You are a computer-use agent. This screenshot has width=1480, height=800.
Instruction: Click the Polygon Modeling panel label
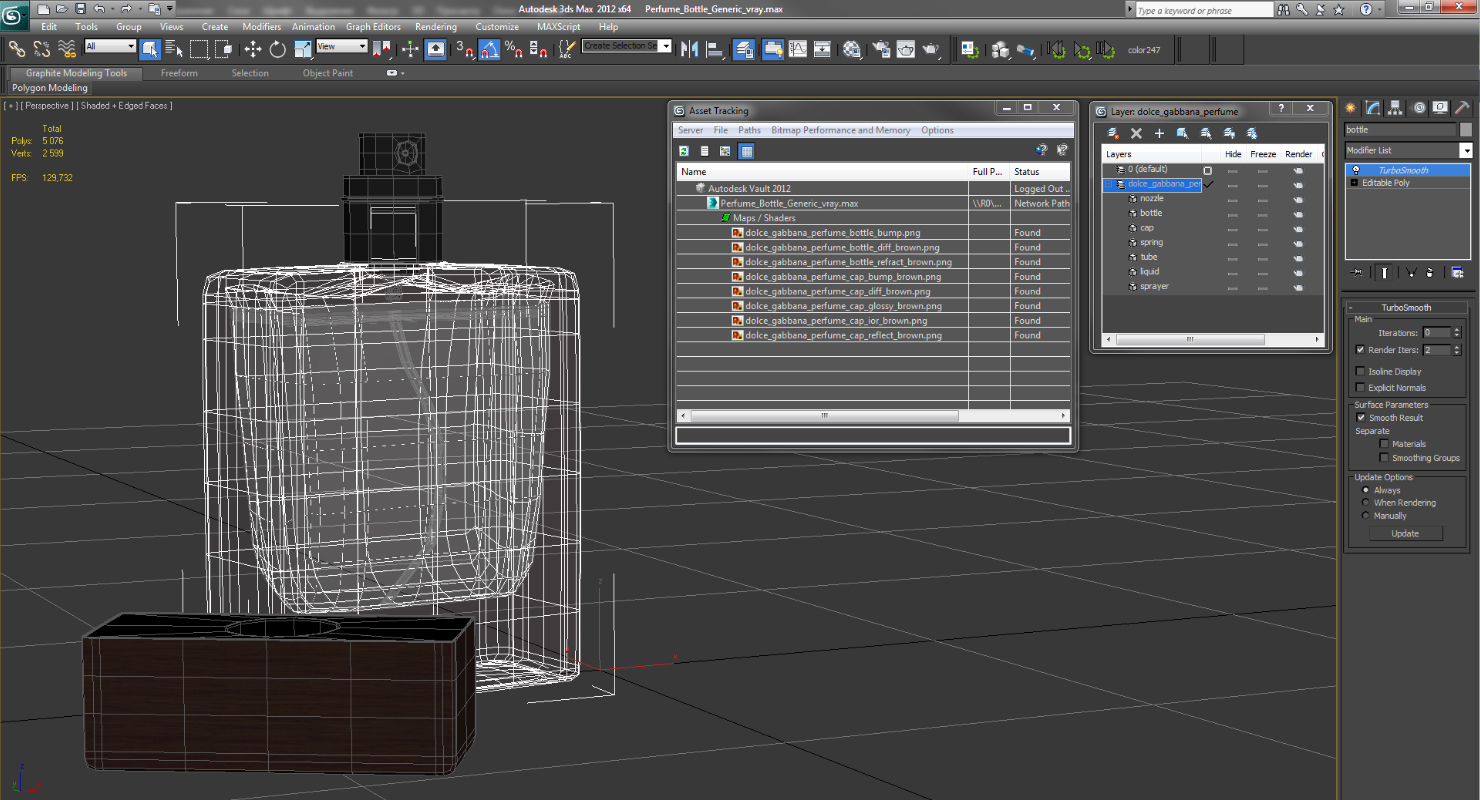[50, 88]
